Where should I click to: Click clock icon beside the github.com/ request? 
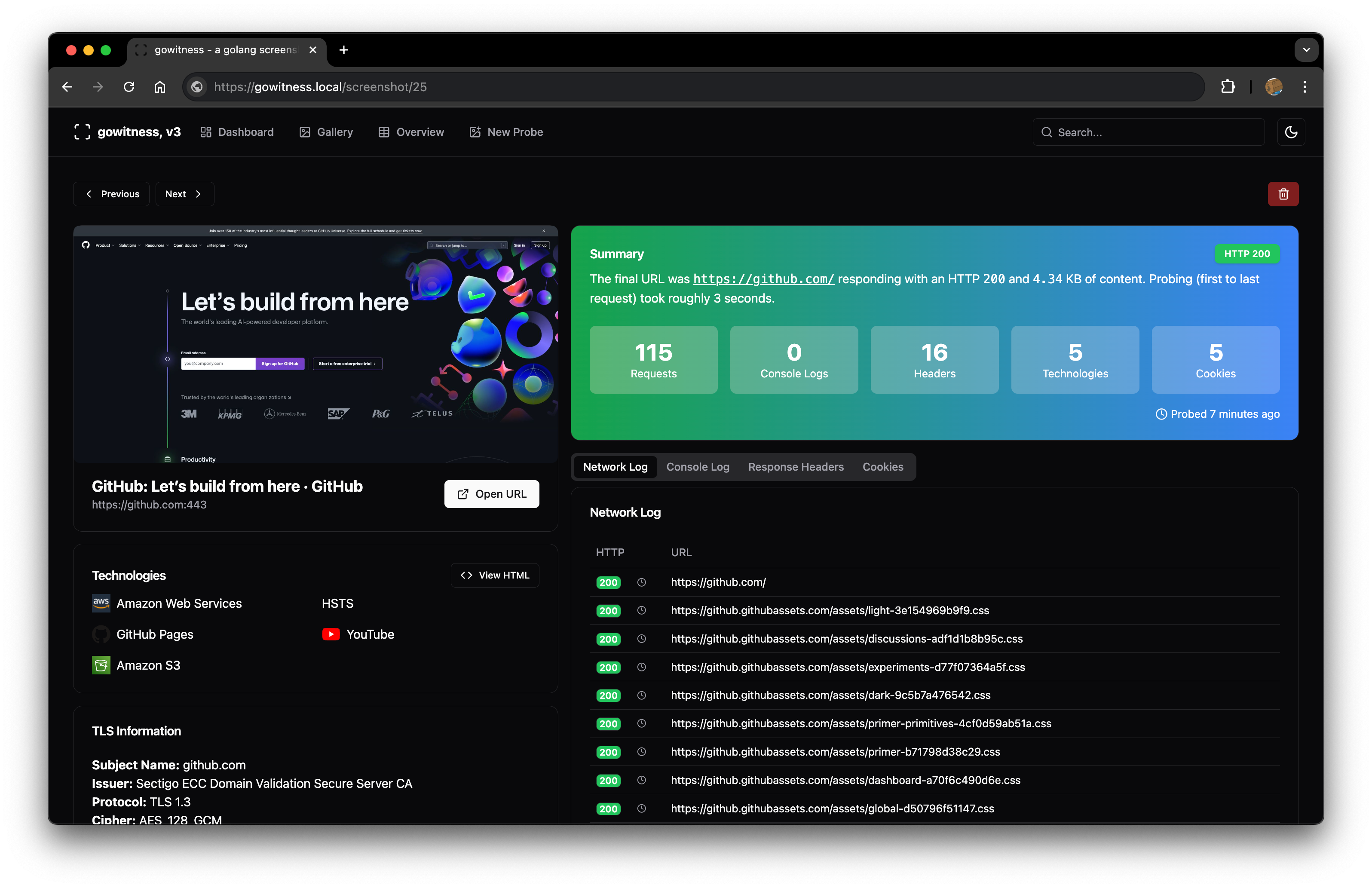click(x=641, y=582)
